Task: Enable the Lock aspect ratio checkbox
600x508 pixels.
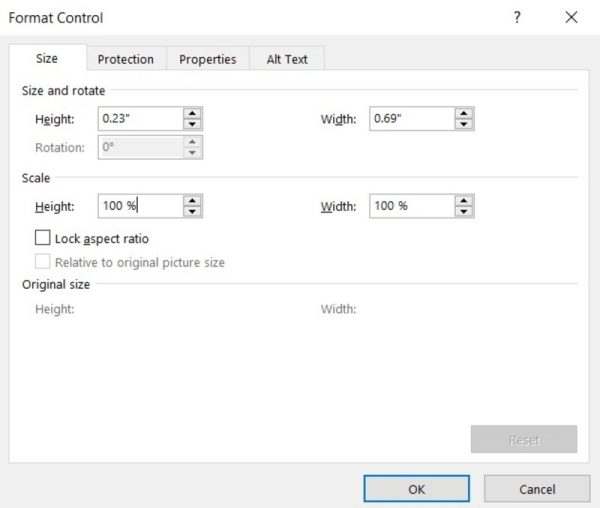Action: click(42, 238)
